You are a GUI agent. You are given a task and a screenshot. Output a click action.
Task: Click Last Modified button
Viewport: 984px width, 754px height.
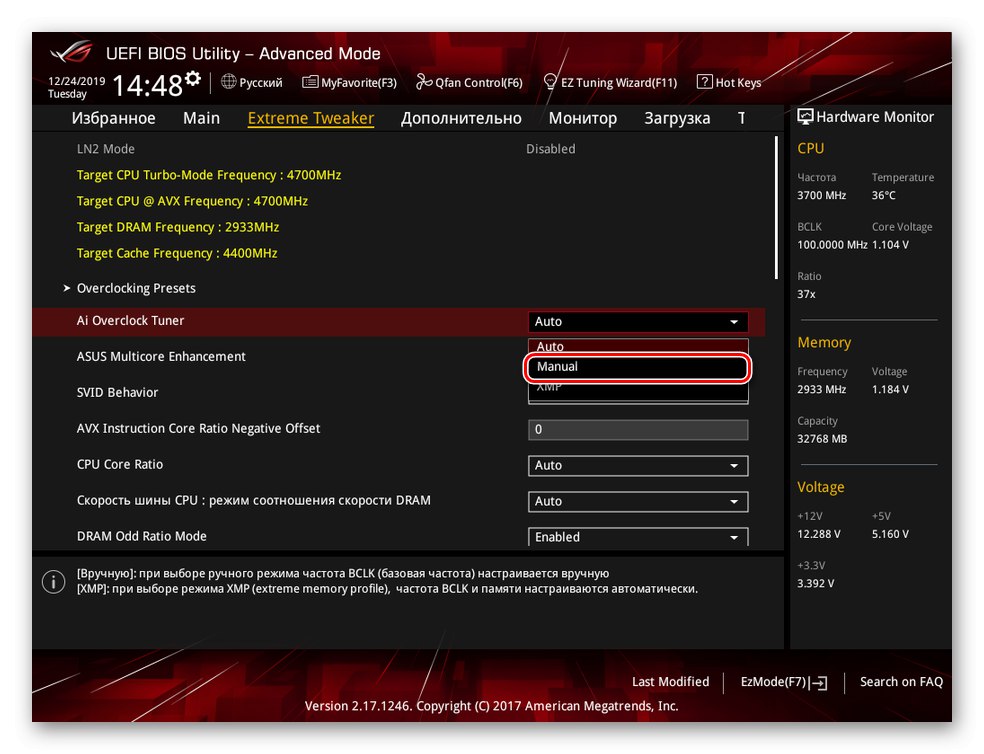[x=670, y=682]
